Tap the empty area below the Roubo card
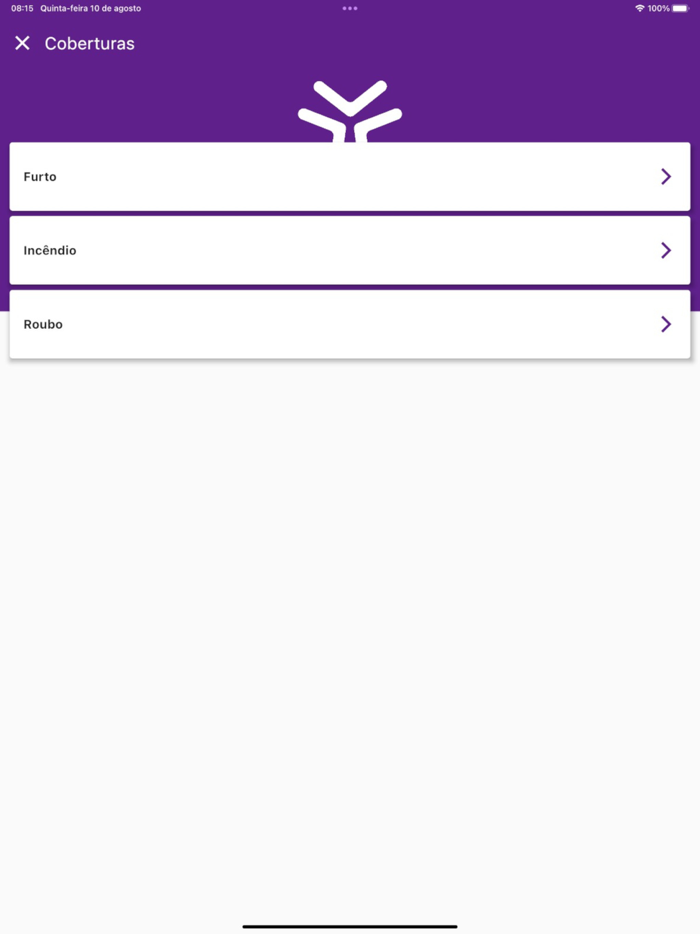700x934 pixels. point(350,625)
